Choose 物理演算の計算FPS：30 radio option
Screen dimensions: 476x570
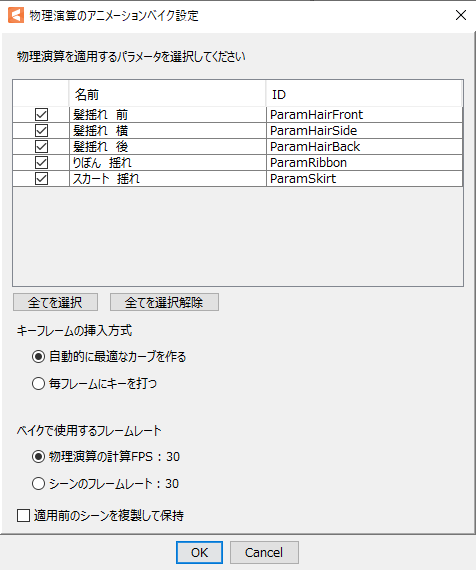tap(38, 457)
